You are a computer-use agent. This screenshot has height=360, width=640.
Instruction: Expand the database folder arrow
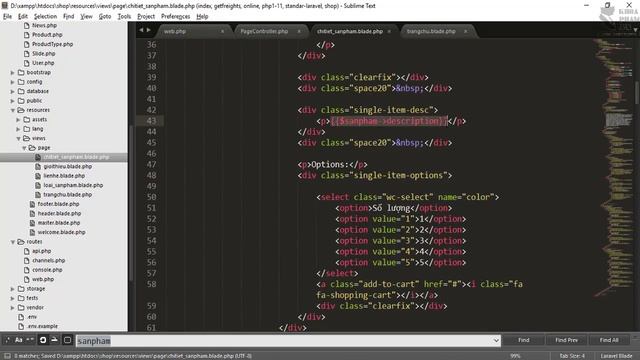click(x=13, y=91)
